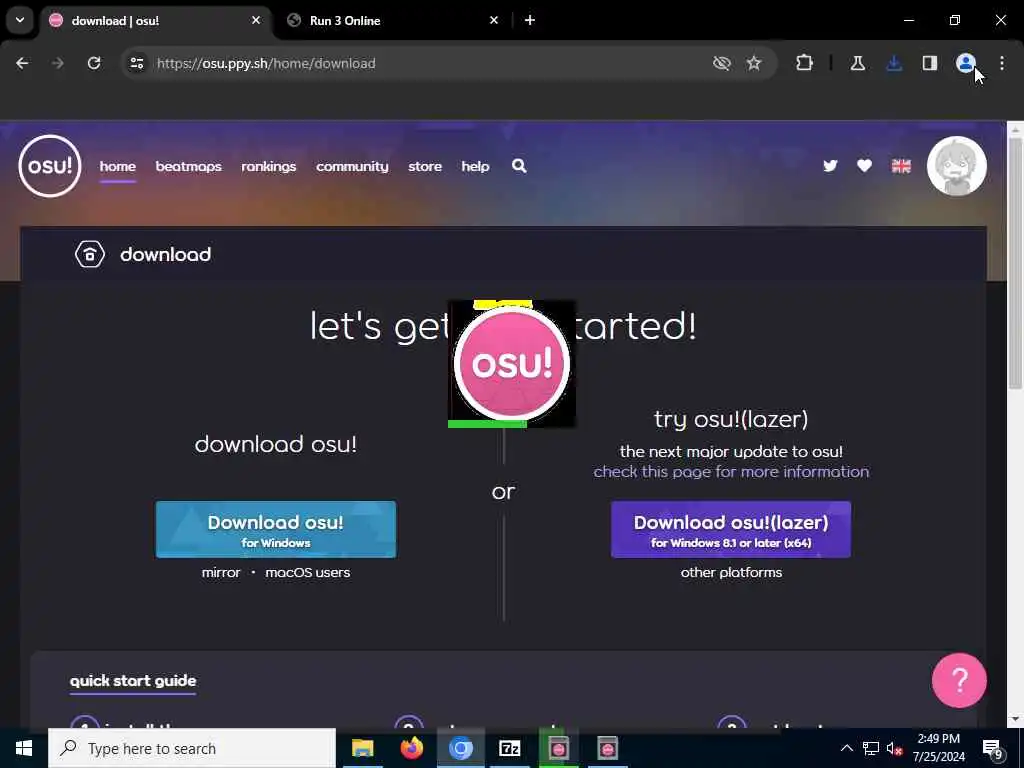Expand the tab search chevron dropdown

point(20,20)
